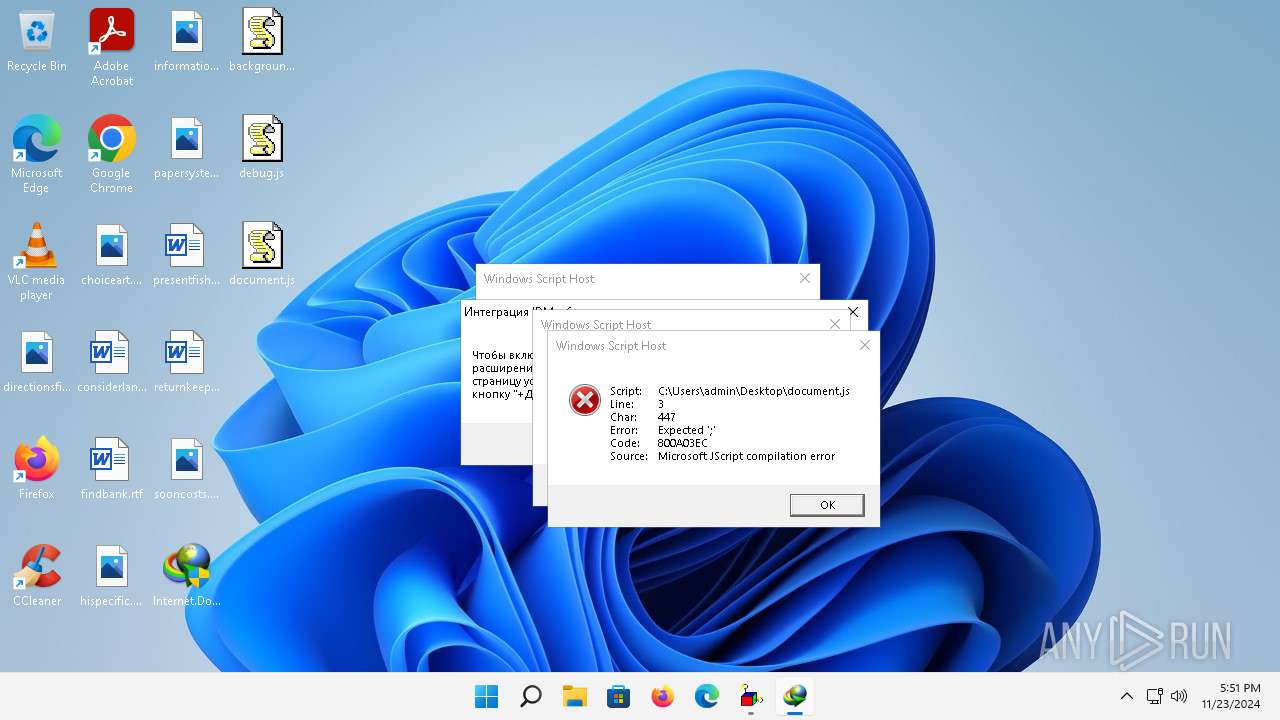
Task: Open the Internet Download Manager shortcut
Action: (x=186, y=576)
